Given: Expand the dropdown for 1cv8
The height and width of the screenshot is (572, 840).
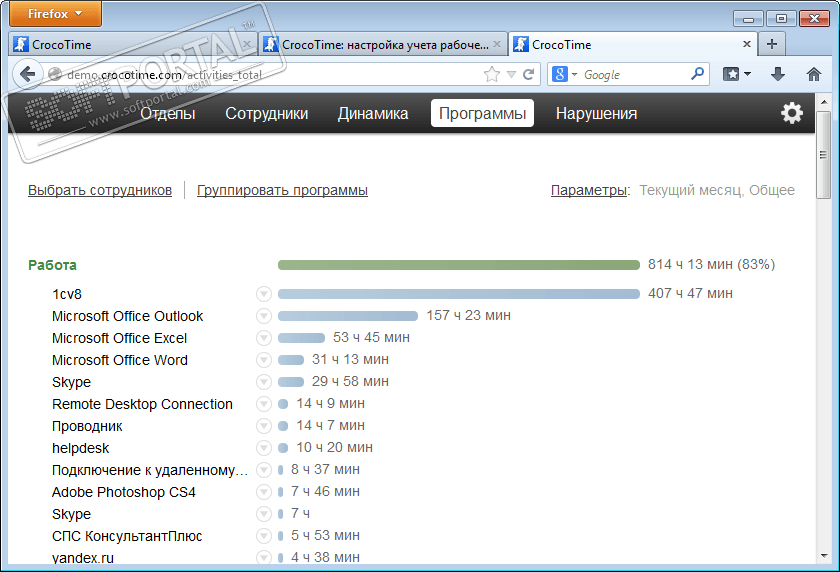Looking at the screenshot, I should 264,294.
